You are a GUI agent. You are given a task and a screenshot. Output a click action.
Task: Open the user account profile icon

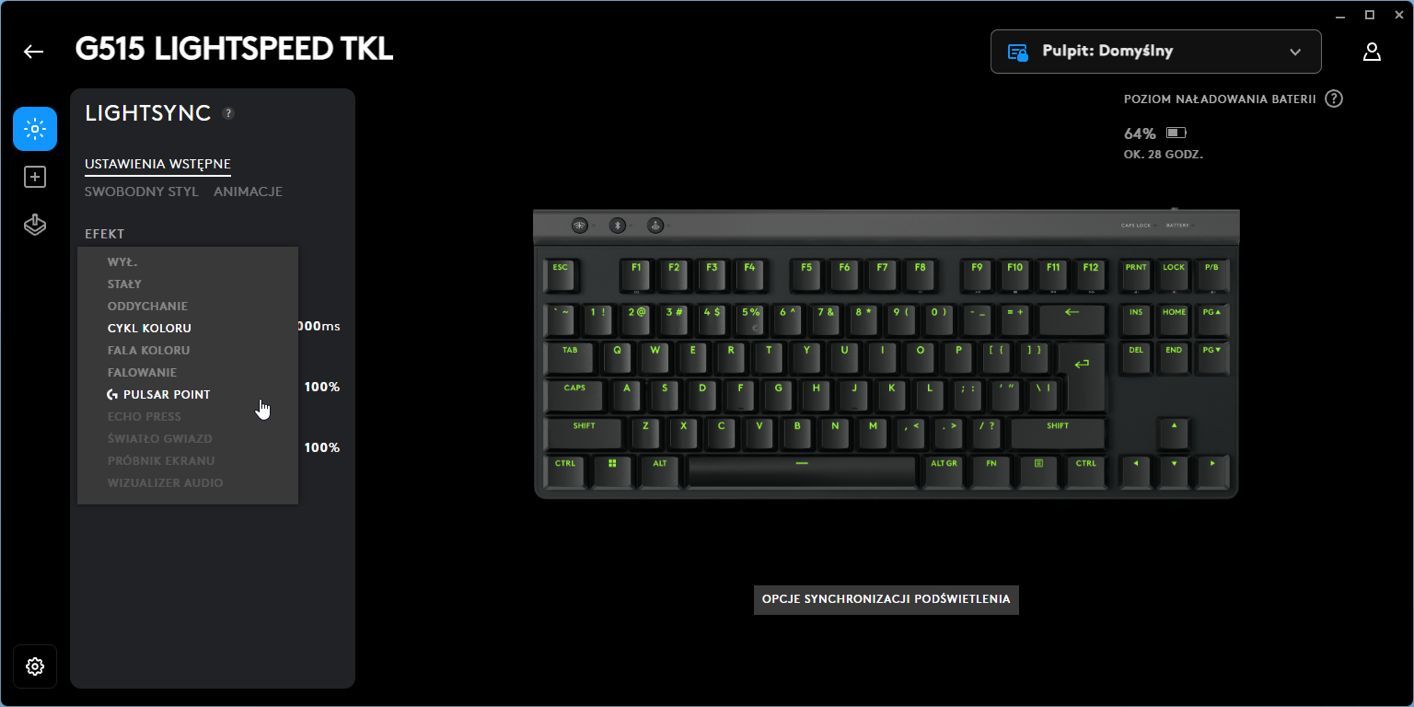coord(1372,51)
